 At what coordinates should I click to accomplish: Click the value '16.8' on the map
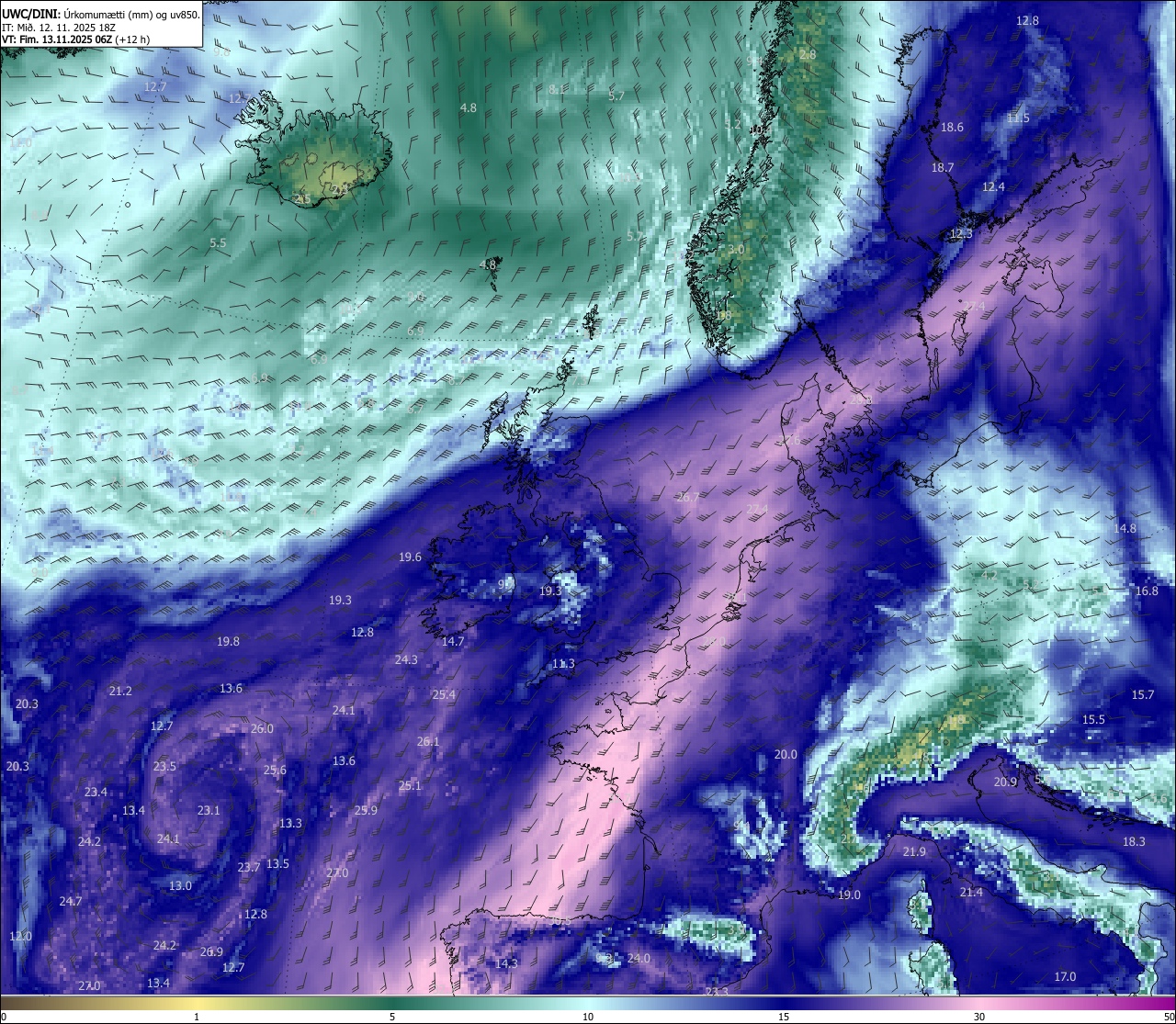tap(1147, 591)
